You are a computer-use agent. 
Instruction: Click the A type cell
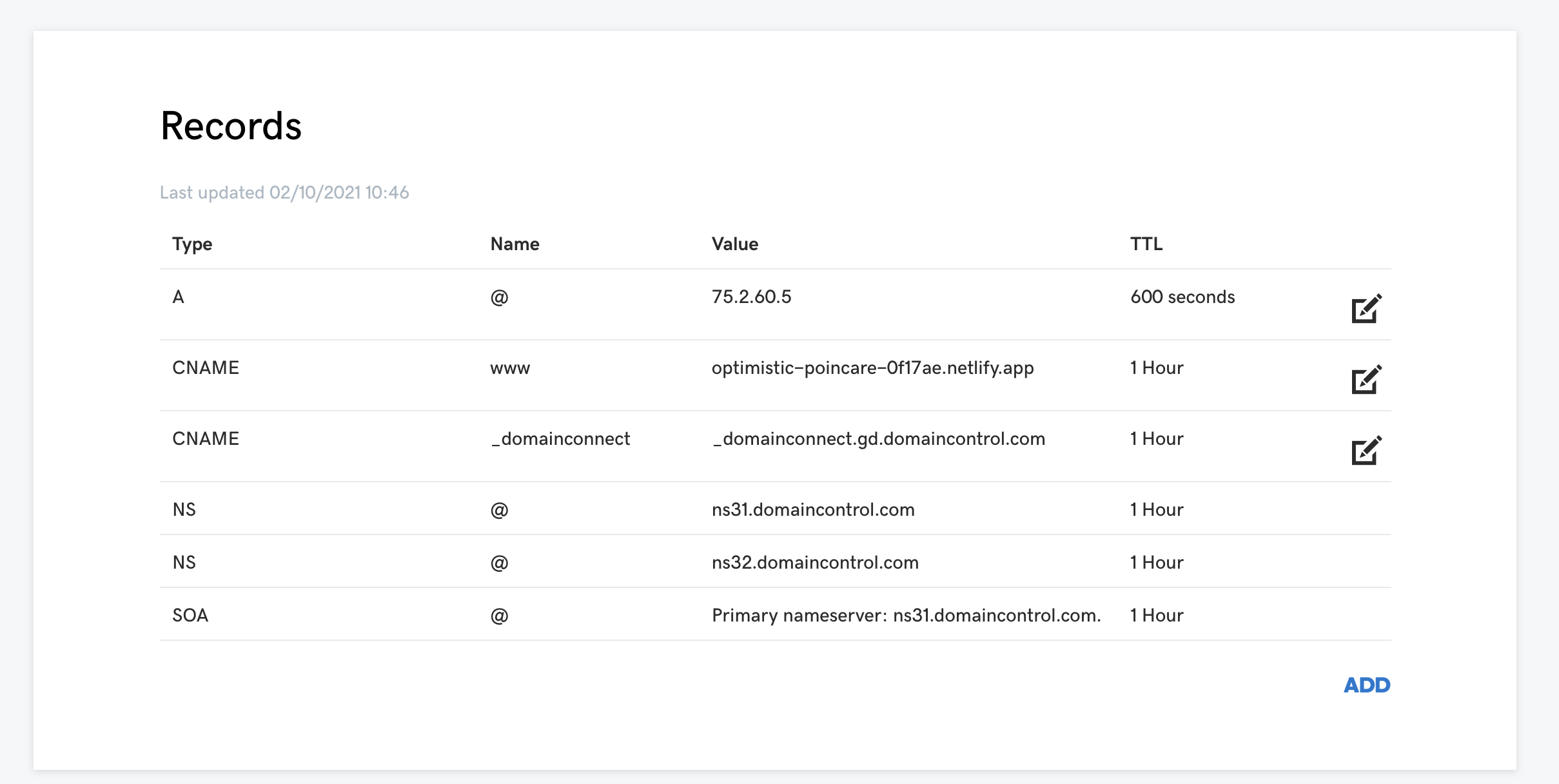tap(179, 297)
